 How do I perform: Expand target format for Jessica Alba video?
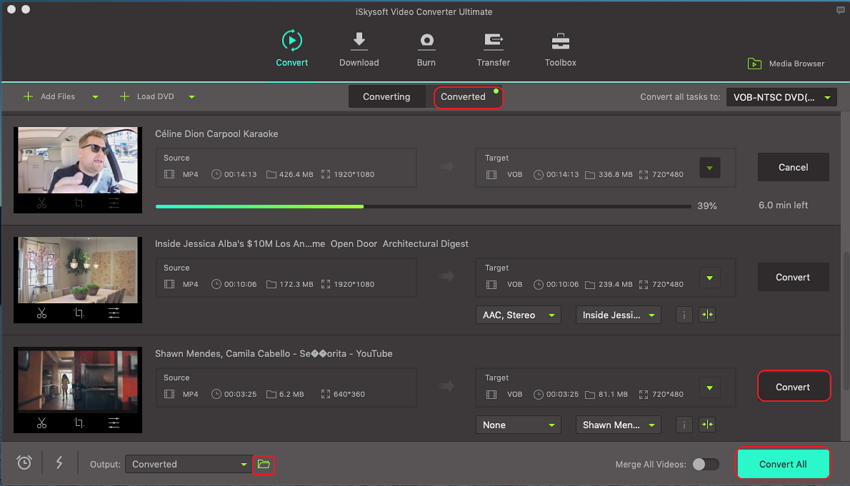[x=710, y=278]
